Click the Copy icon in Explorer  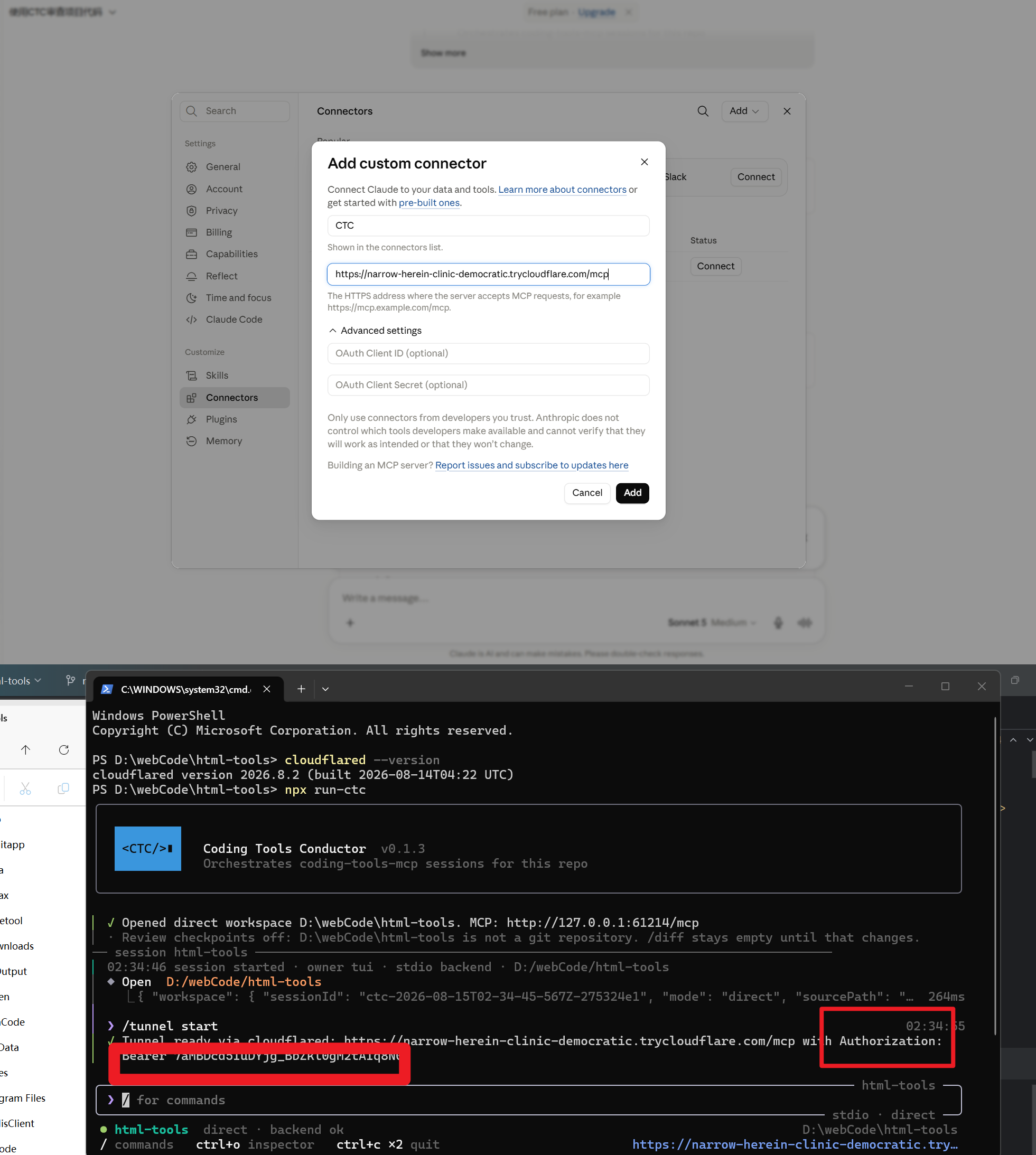(x=63, y=788)
